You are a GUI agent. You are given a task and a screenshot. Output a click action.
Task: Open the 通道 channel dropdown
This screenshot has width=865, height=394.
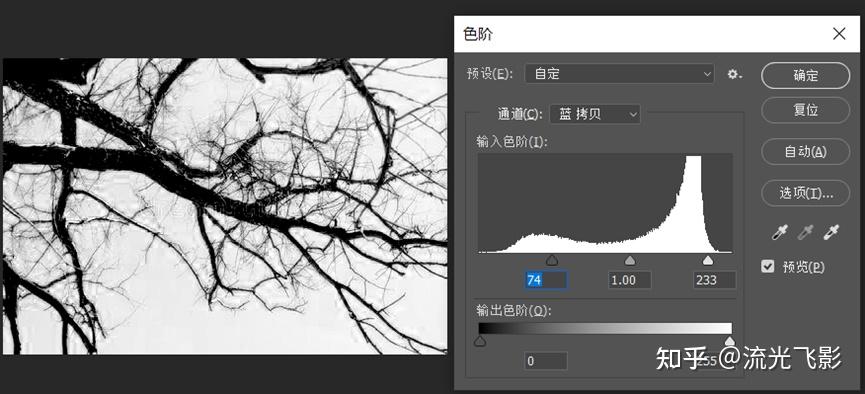[x=595, y=114]
